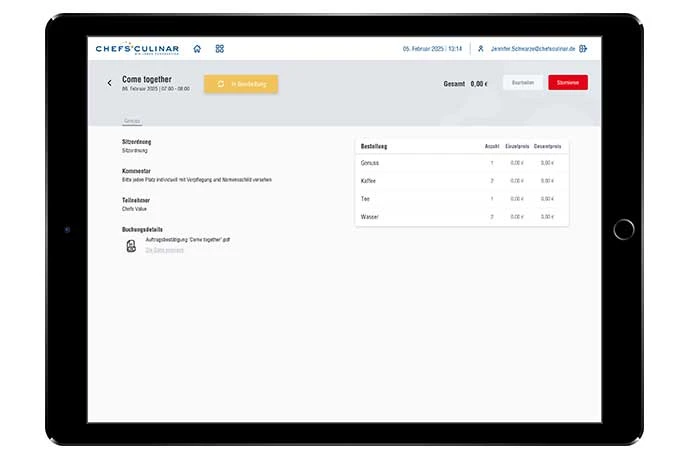This screenshot has width=690, height=460.
Task: Go back with the left arrow
Action: click(x=110, y=84)
